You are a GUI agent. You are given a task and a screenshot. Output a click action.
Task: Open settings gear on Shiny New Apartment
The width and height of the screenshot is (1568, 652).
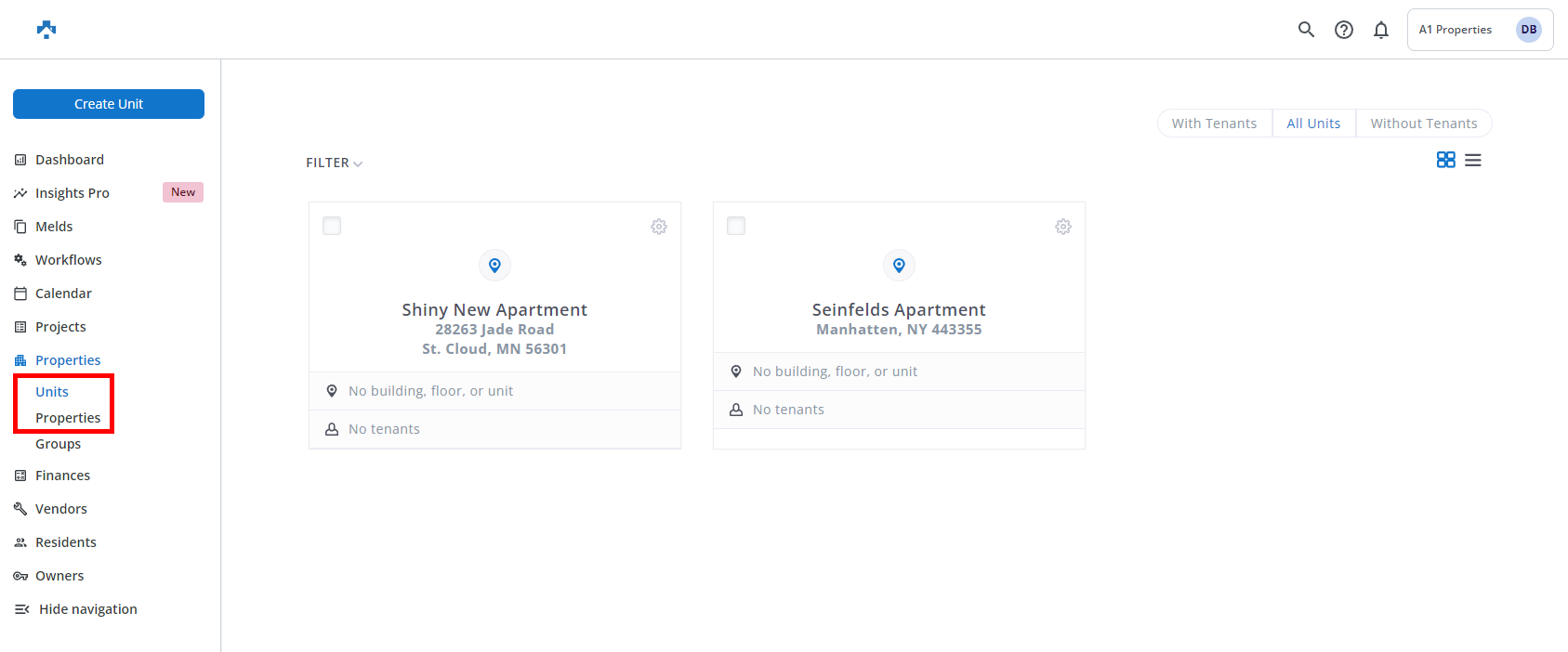click(658, 227)
